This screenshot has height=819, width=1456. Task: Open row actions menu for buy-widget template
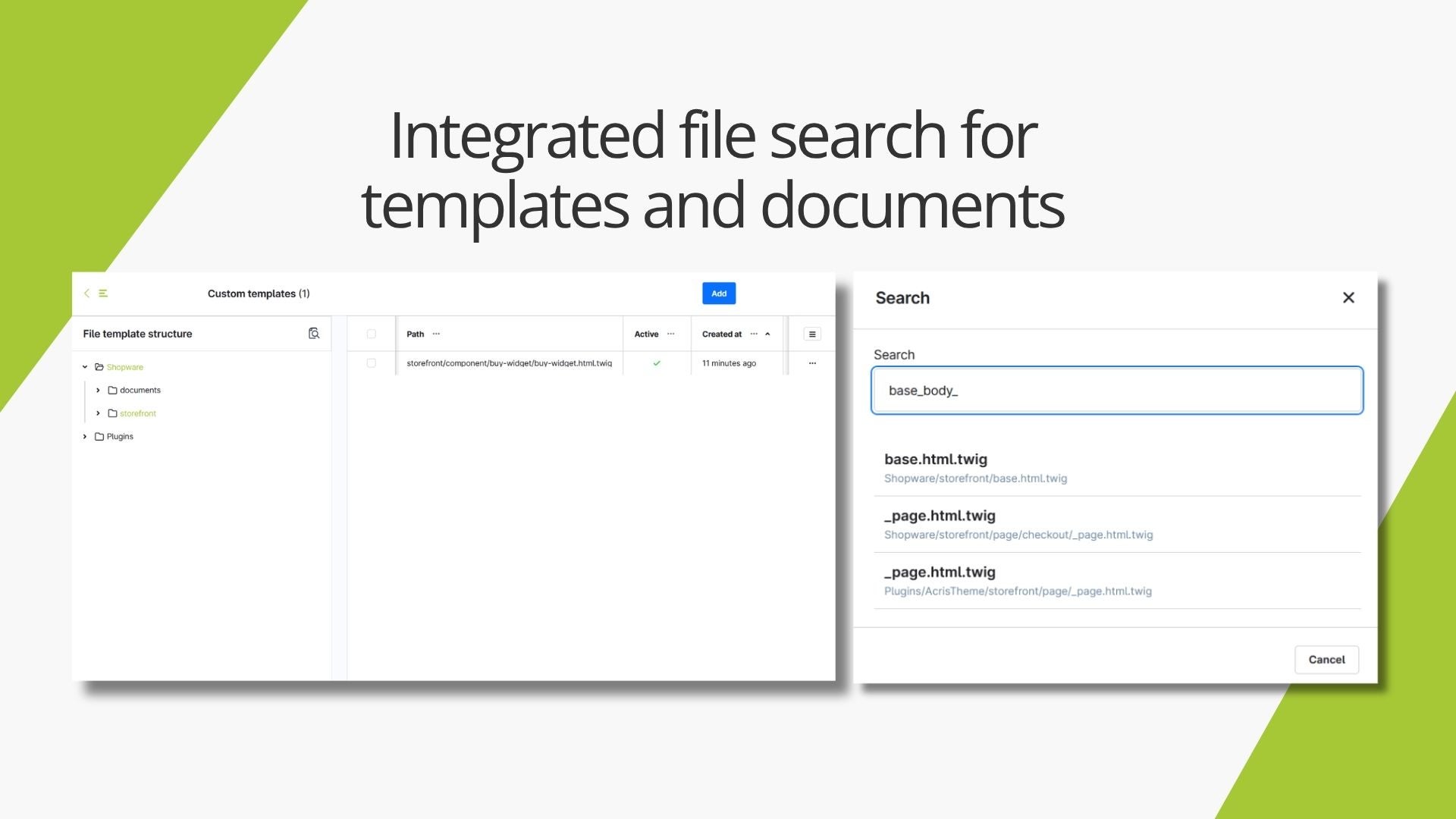point(812,363)
